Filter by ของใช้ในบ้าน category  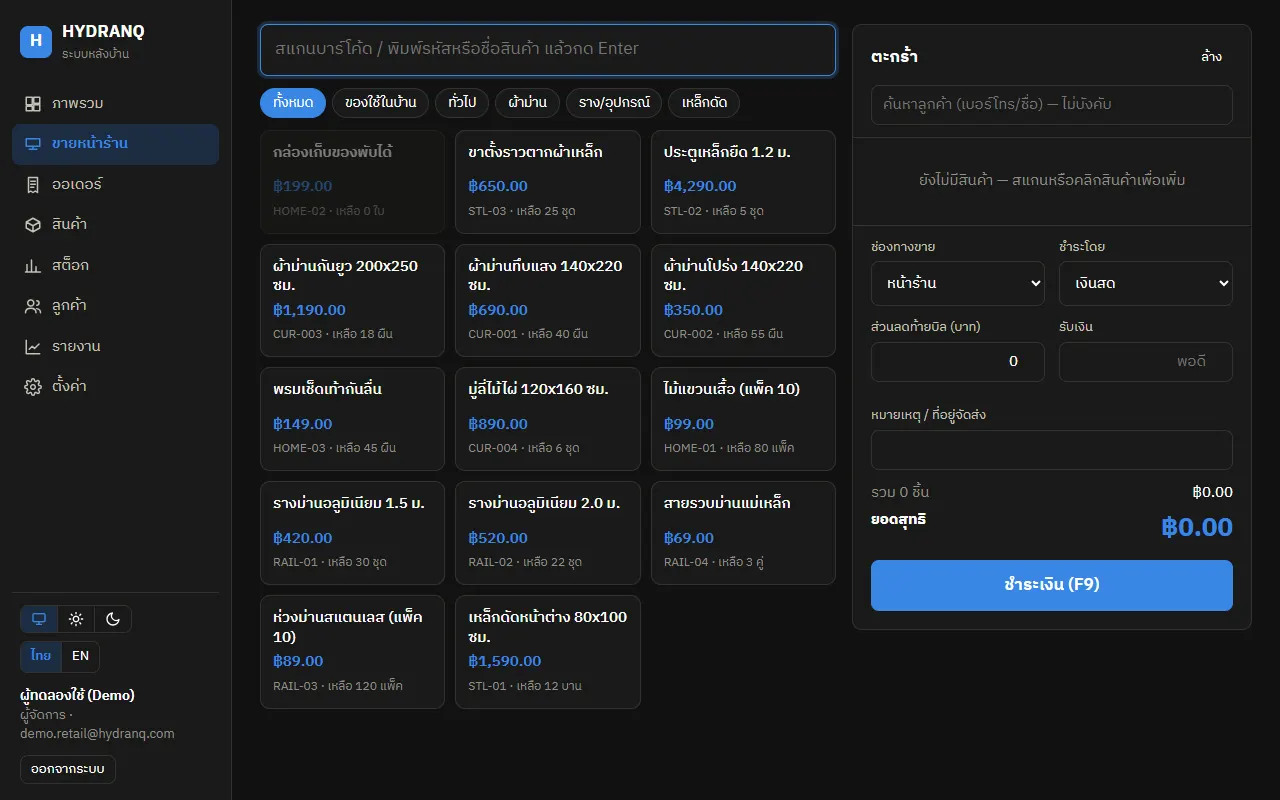coord(380,103)
